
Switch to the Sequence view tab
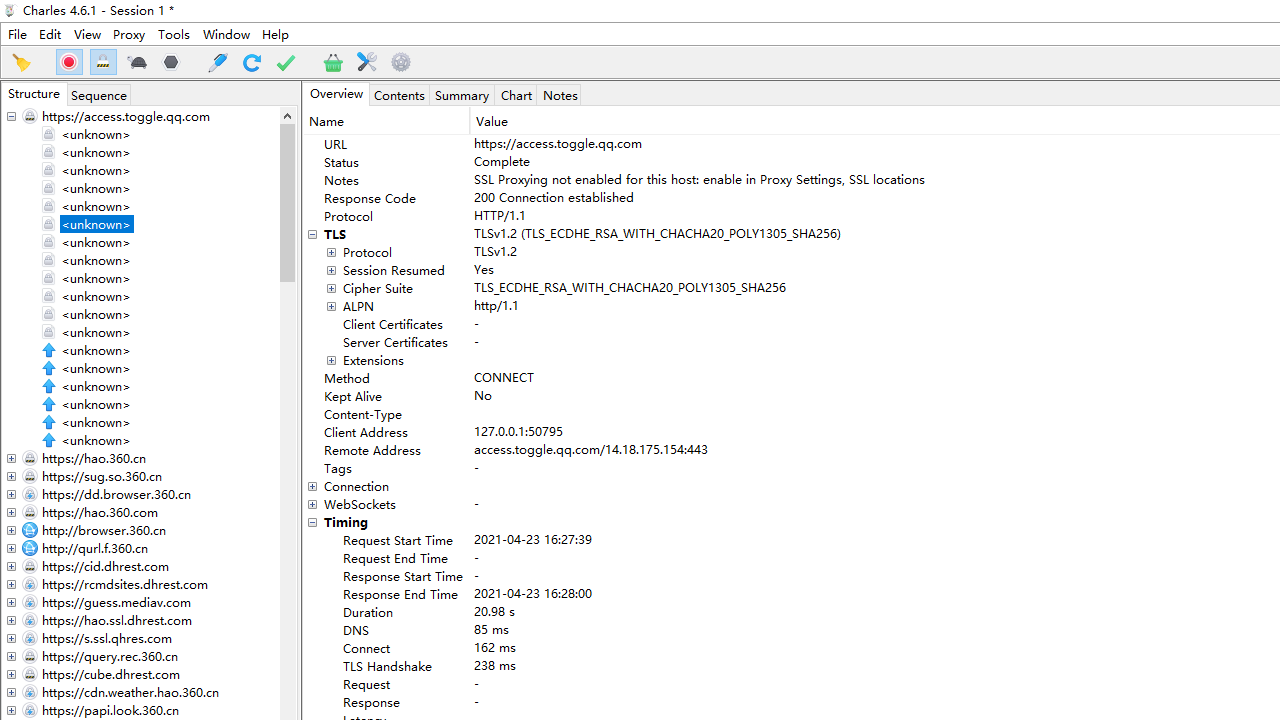[x=98, y=95]
